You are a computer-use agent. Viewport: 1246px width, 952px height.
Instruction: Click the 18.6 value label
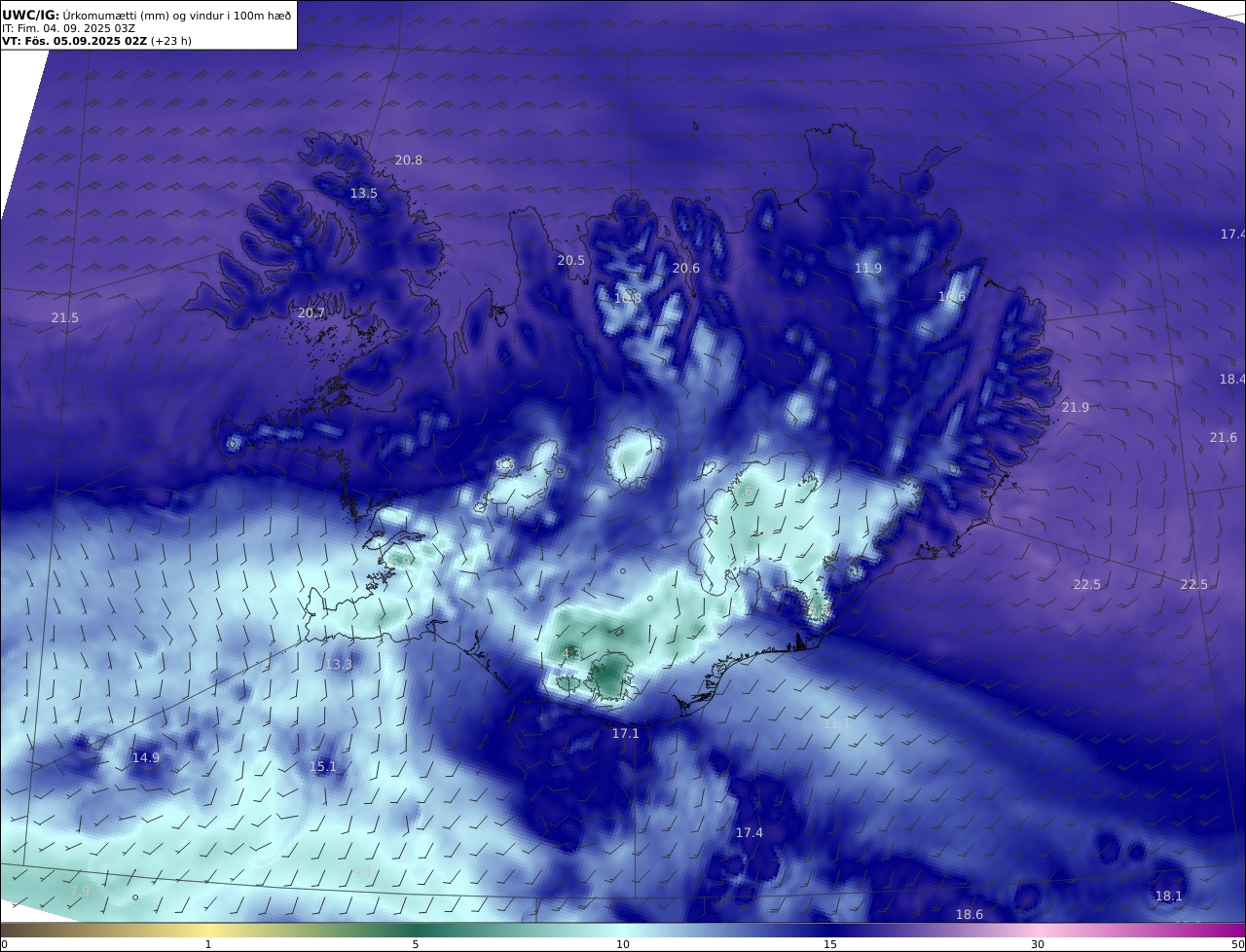pyautogui.click(x=970, y=915)
